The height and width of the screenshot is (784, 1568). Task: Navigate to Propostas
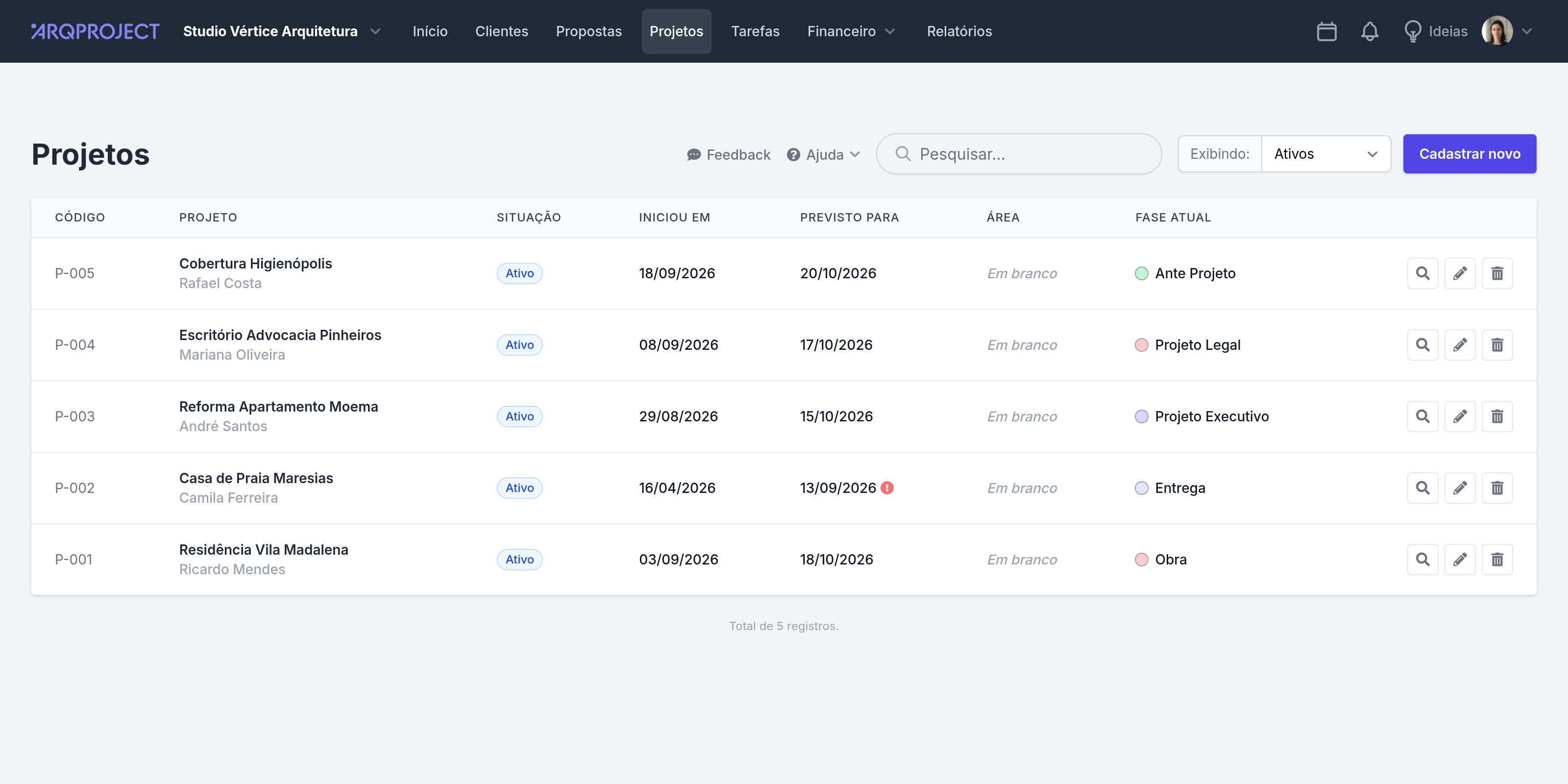pos(588,31)
